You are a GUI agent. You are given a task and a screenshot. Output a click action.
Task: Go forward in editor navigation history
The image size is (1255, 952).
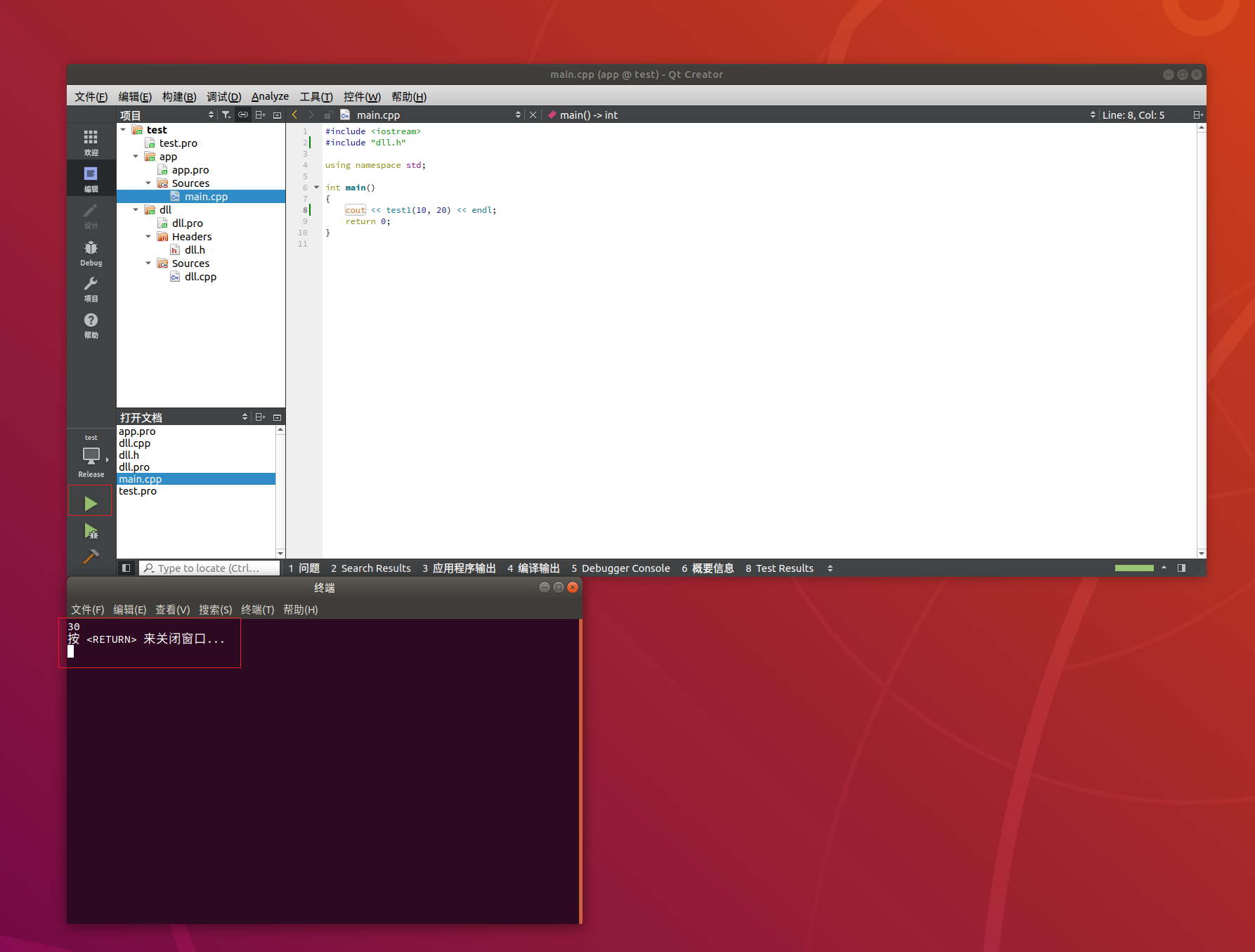pyautogui.click(x=311, y=115)
